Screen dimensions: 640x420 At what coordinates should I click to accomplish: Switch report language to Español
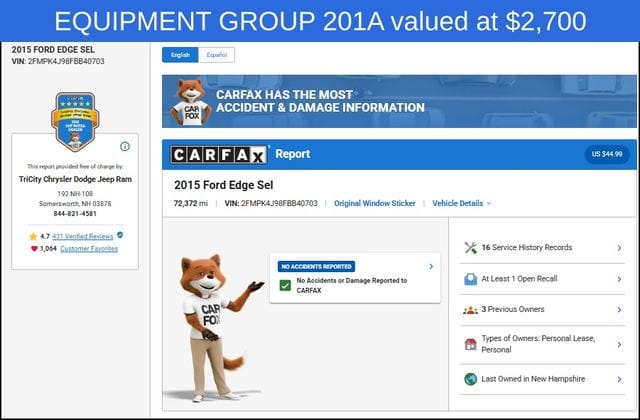(216, 55)
